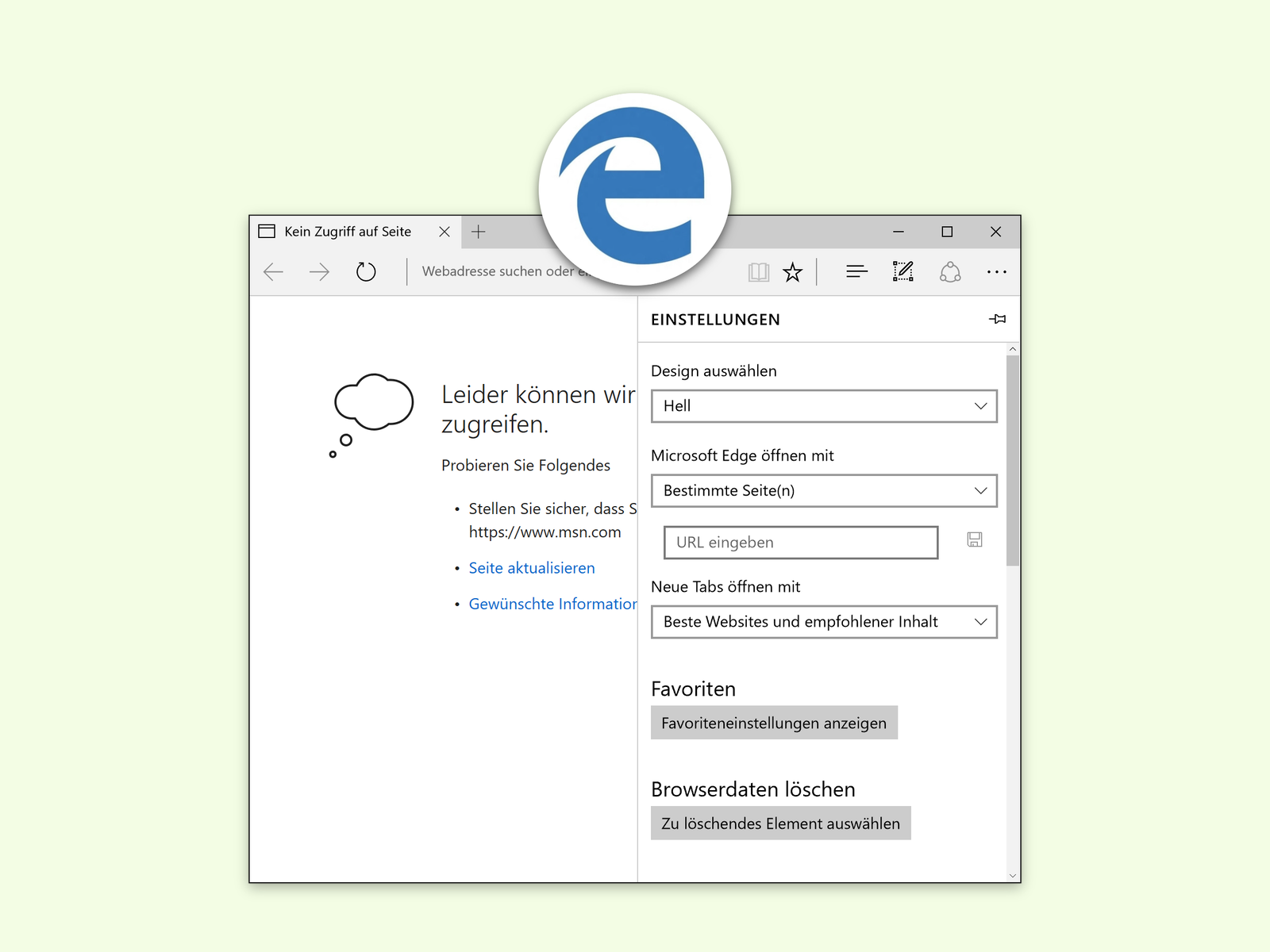Viewport: 1270px width, 952px height.
Task: Close the Kein Zugriff auf Seite tab
Action: coord(444,232)
